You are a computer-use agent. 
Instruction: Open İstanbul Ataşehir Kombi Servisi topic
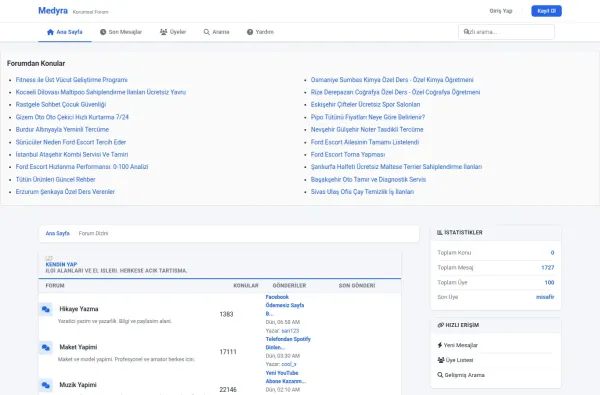pos(72,154)
